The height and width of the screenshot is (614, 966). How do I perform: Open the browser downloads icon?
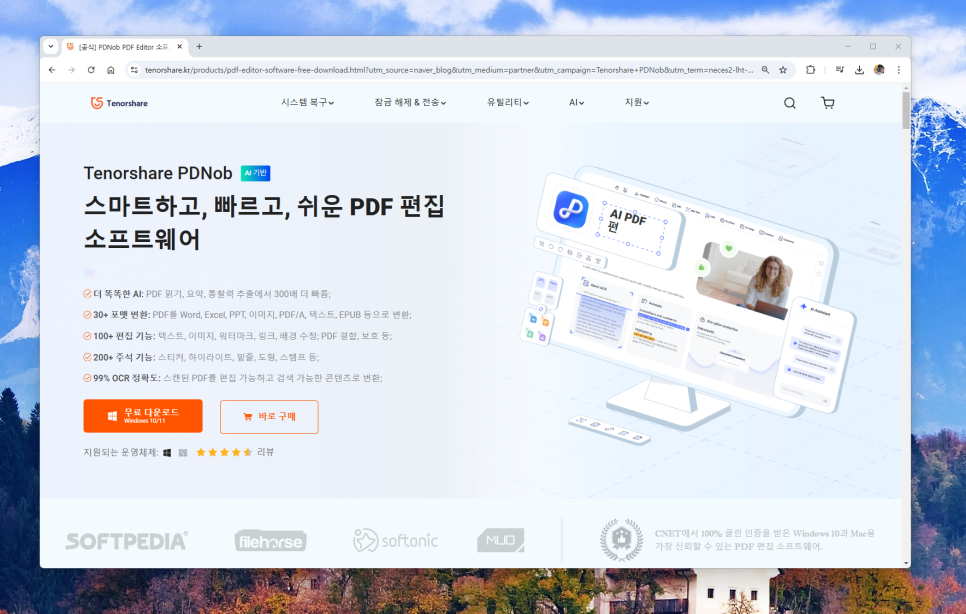pos(859,70)
